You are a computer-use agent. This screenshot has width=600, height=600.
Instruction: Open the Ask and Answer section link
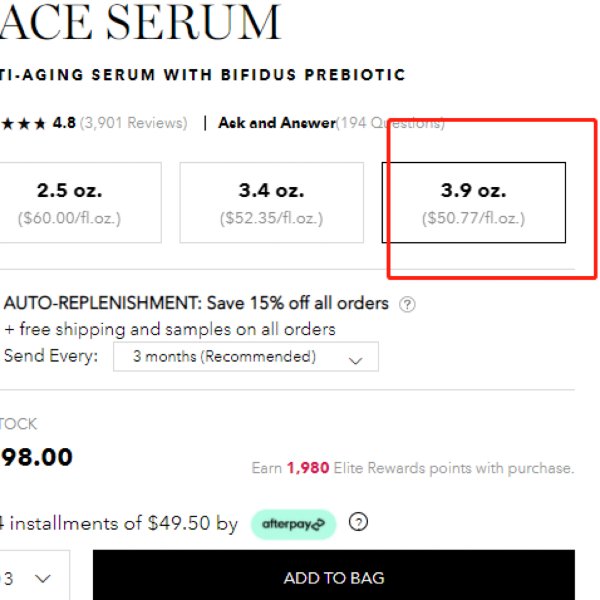277,123
